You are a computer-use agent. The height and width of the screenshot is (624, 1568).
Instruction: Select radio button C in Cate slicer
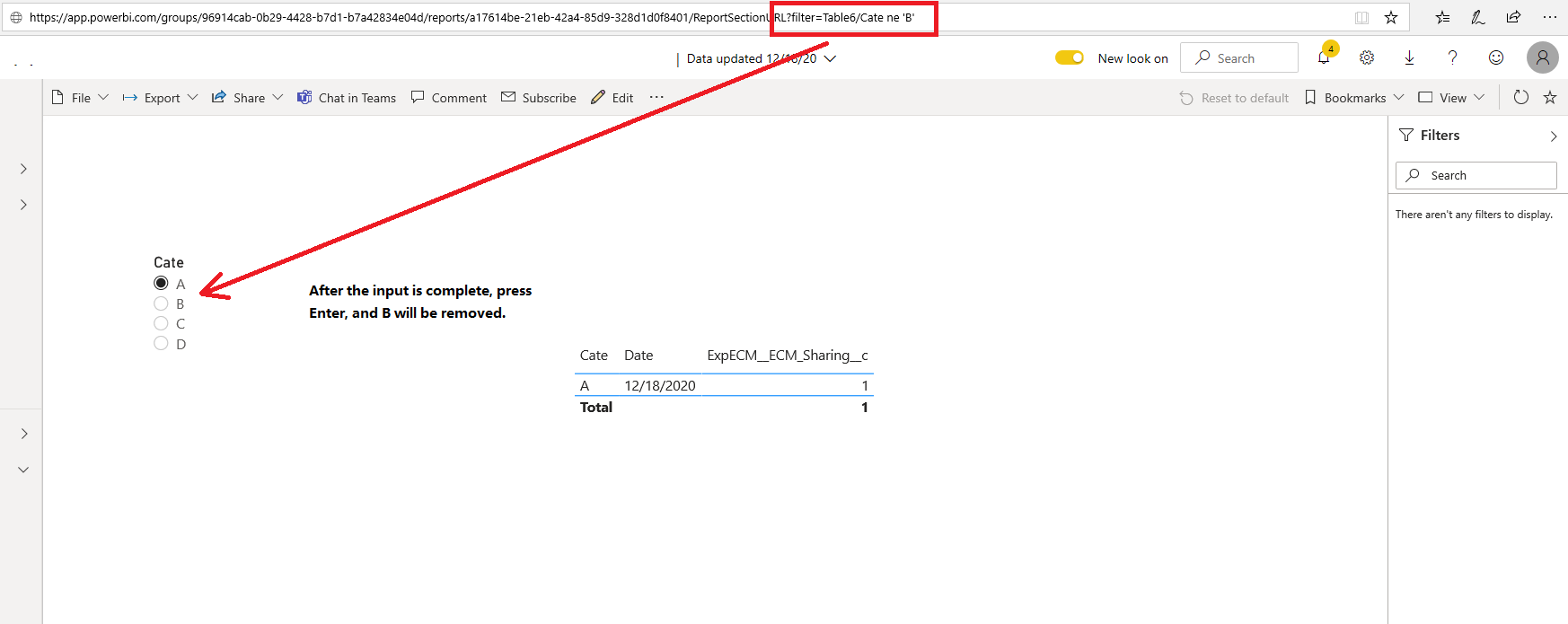click(x=161, y=323)
